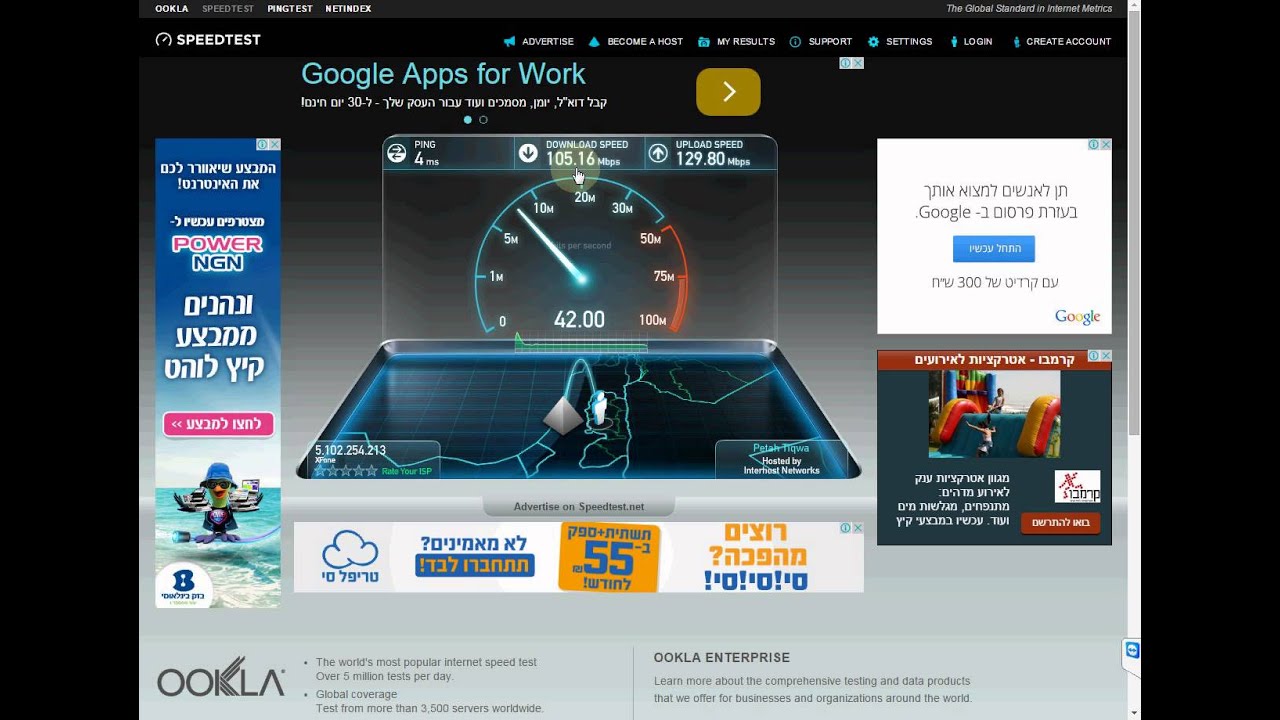This screenshot has width=1280, height=720.
Task: Select first carousel dot in banner ad
Action: click(x=467, y=120)
